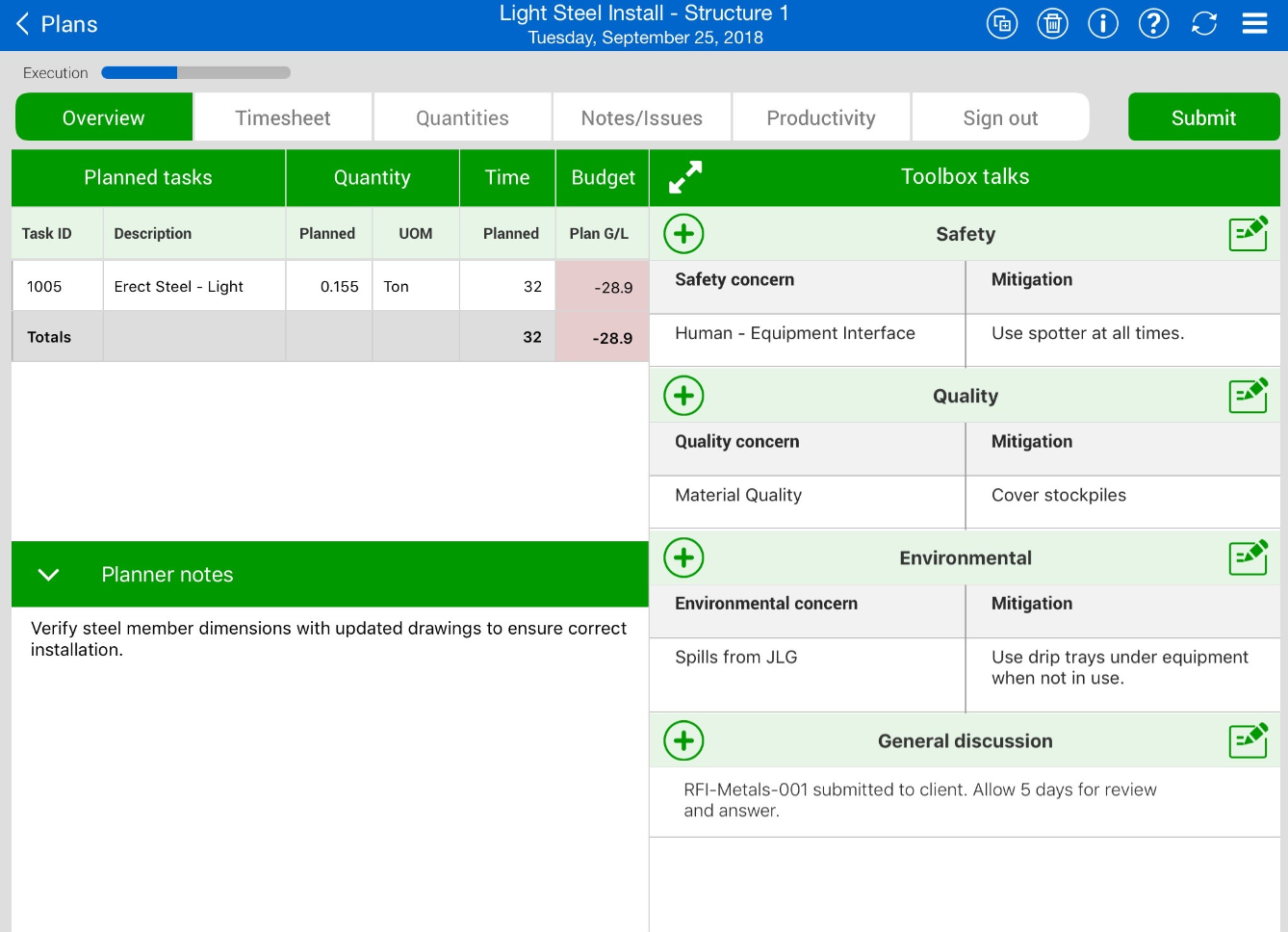Switch to the Timesheet tab
This screenshot has height=932, width=1288.
tap(283, 117)
